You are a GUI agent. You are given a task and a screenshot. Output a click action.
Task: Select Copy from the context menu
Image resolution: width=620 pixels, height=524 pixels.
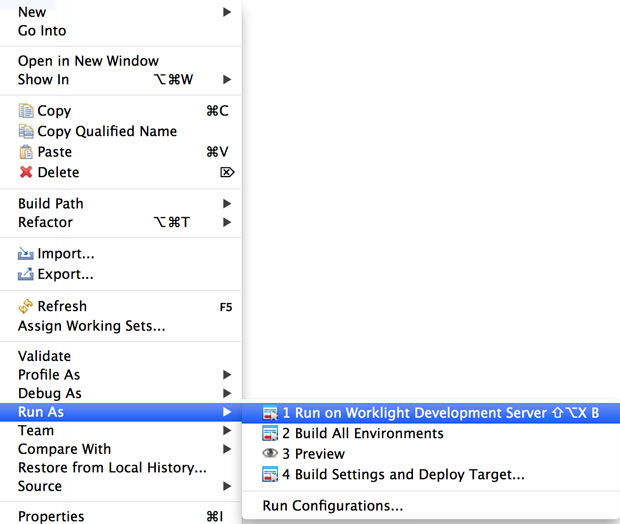(x=121, y=111)
